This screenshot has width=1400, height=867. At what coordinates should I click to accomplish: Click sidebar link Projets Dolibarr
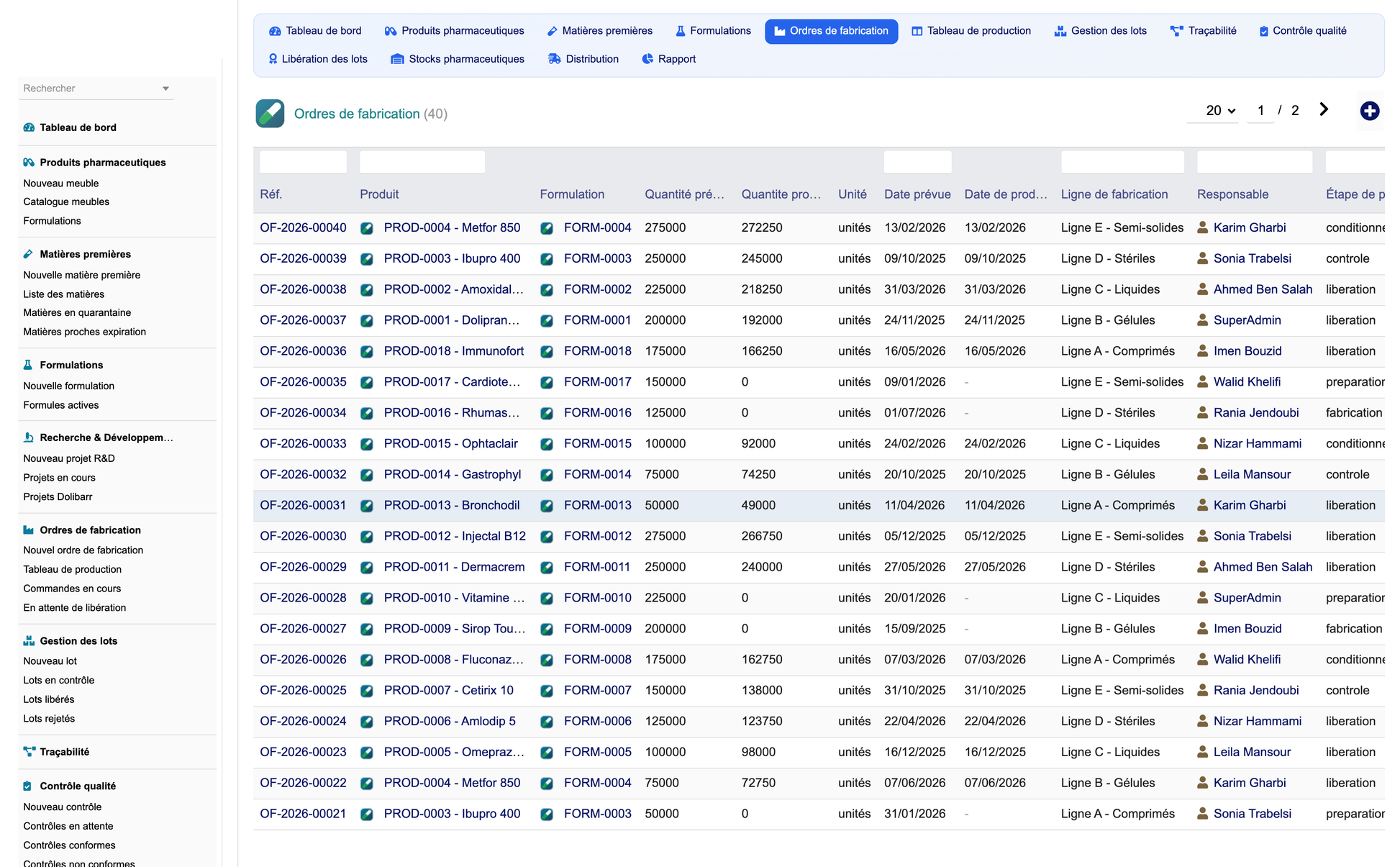coord(58,497)
